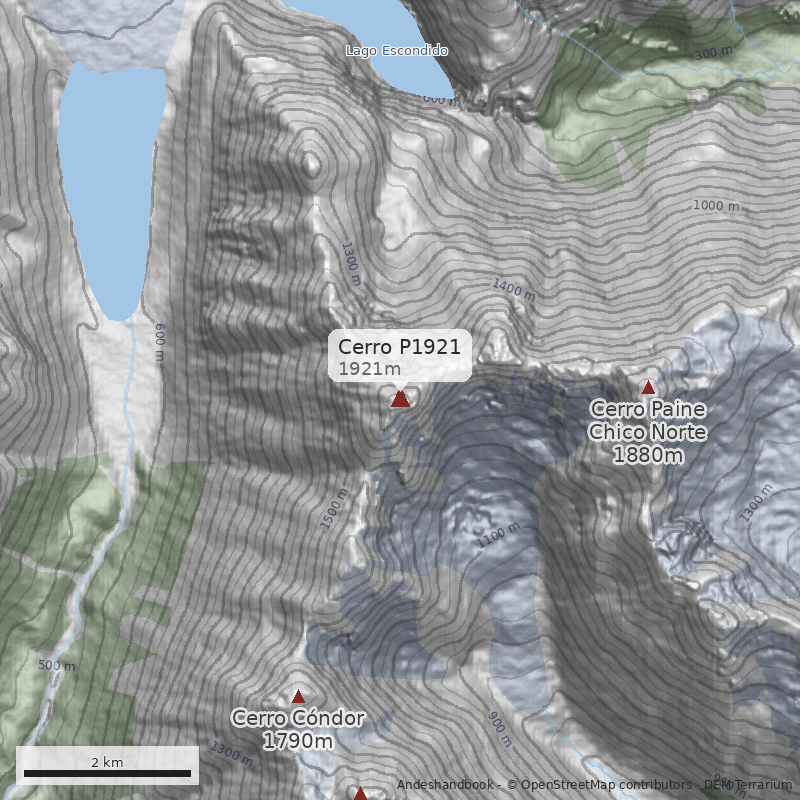Click the Cerro Cóndor 1790m label
This screenshot has height=800, width=800.
click(x=298, y=729)
